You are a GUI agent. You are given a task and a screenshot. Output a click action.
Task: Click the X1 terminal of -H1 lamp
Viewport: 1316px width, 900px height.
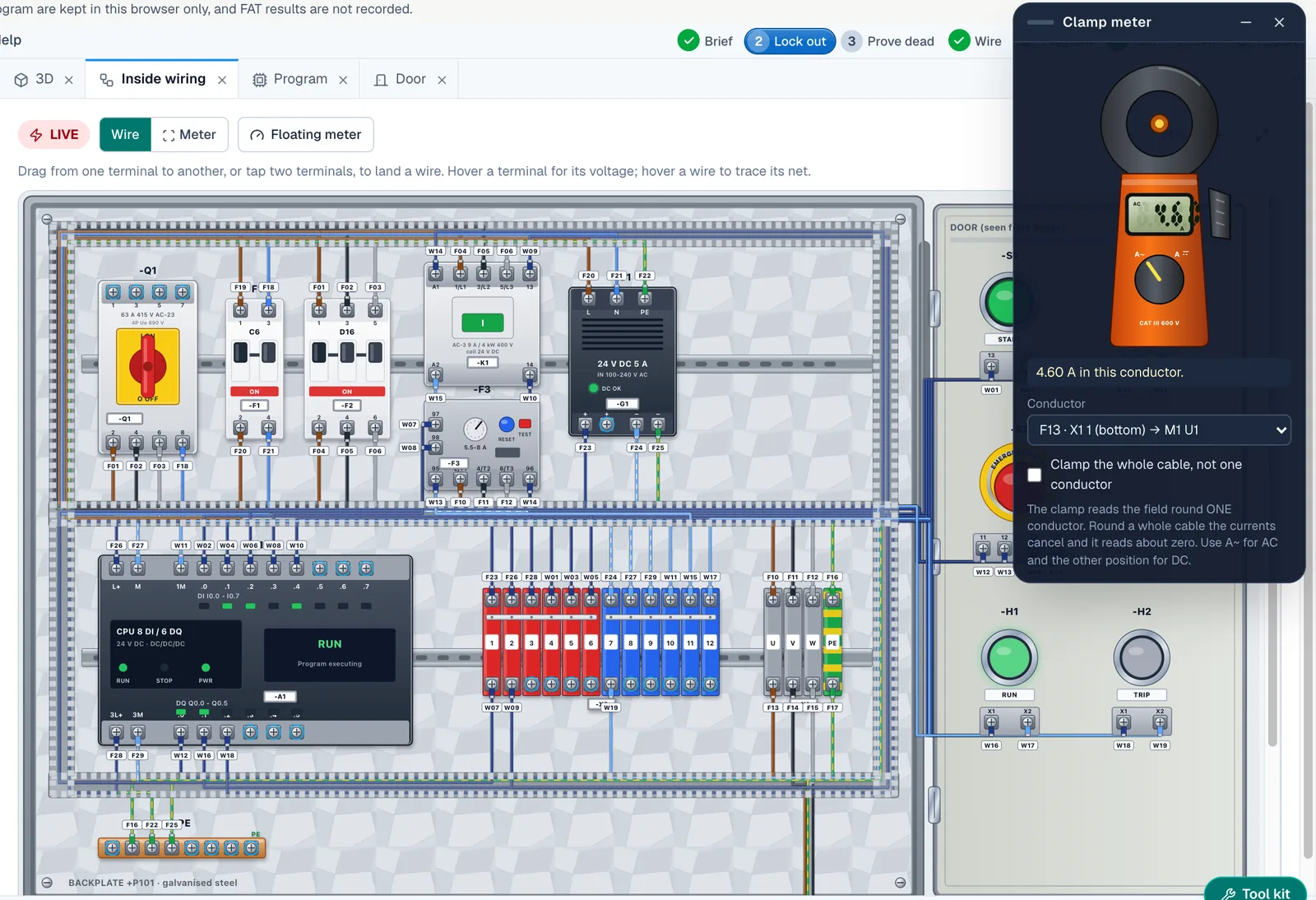[x=991, y=722]
